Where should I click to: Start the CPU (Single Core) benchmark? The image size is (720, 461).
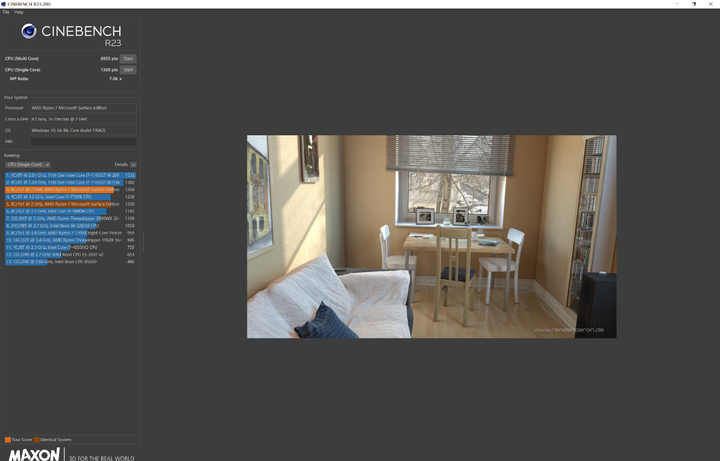point(128,70)
